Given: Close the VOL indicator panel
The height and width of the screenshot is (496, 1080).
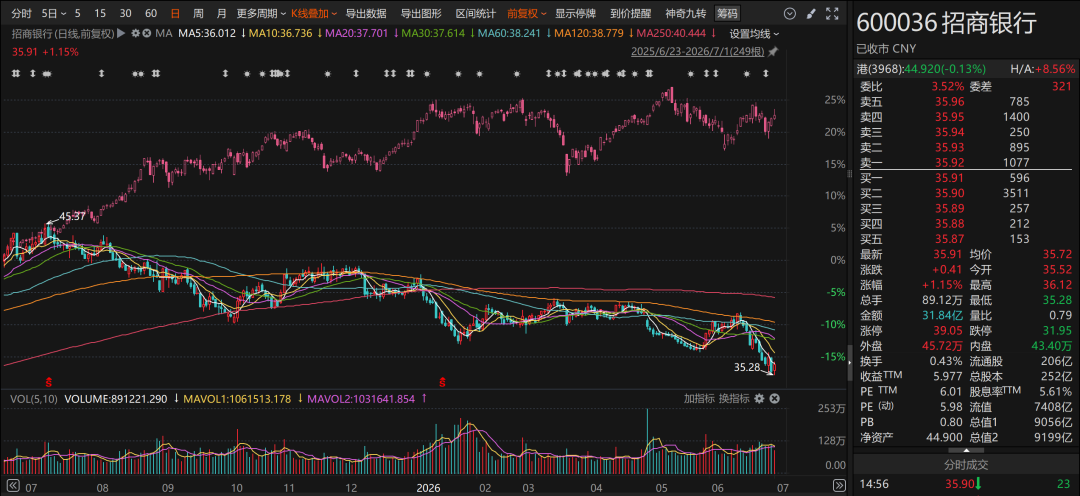Looking at the screenshot, I should pyautogui.click(x=773, y=398).
